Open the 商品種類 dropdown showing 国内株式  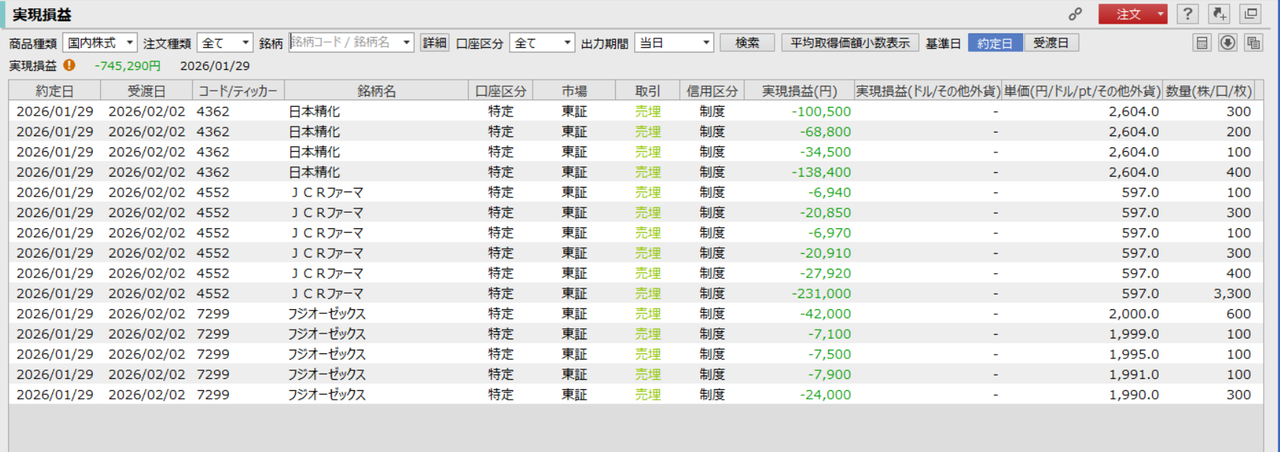(100, 43)
